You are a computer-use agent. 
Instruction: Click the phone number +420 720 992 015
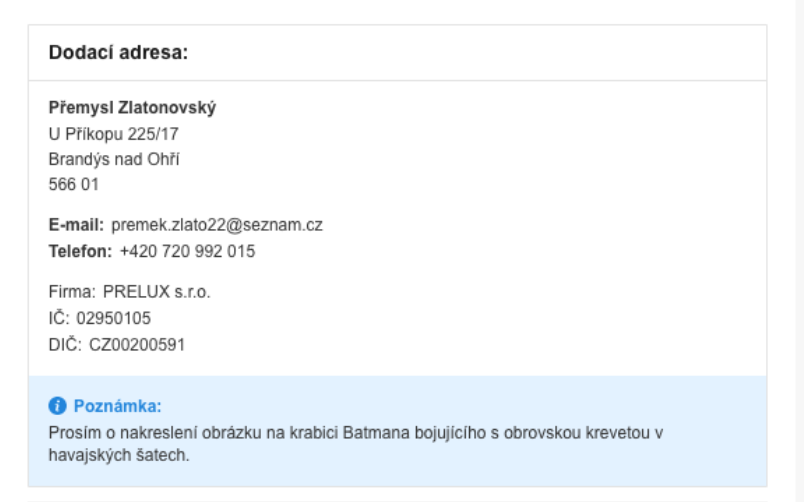coord(187,251)
